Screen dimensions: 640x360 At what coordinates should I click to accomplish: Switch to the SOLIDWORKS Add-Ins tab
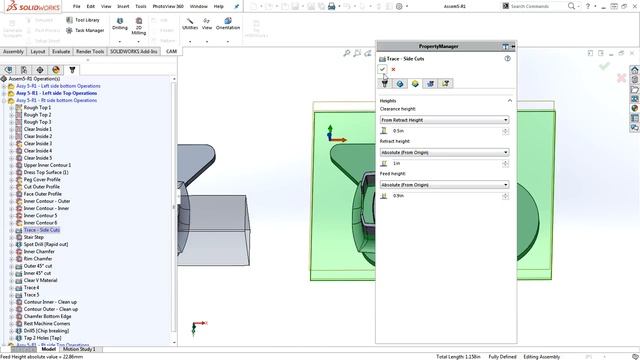coord(133,51)
